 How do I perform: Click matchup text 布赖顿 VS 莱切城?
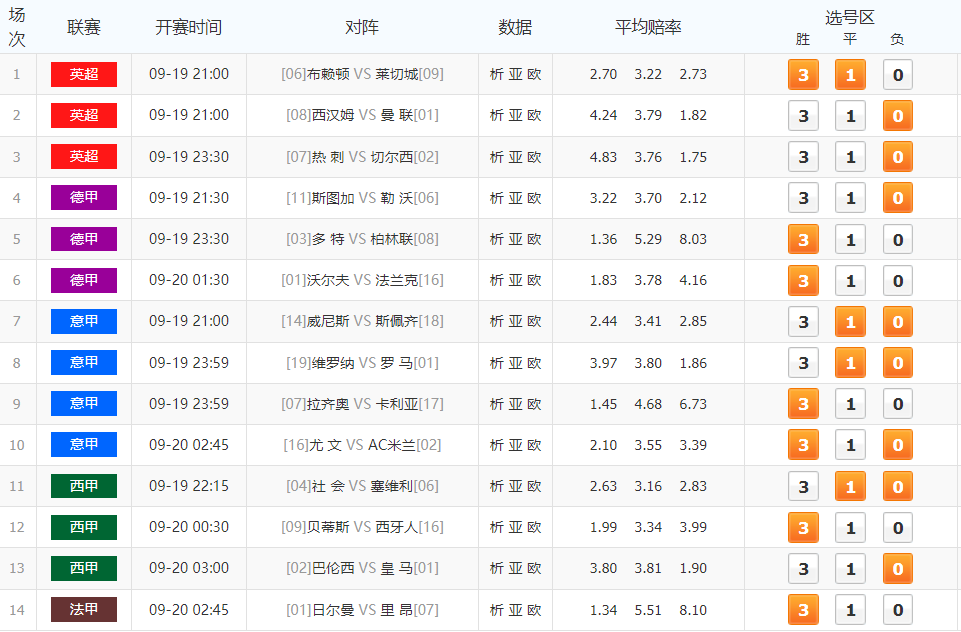362,74
